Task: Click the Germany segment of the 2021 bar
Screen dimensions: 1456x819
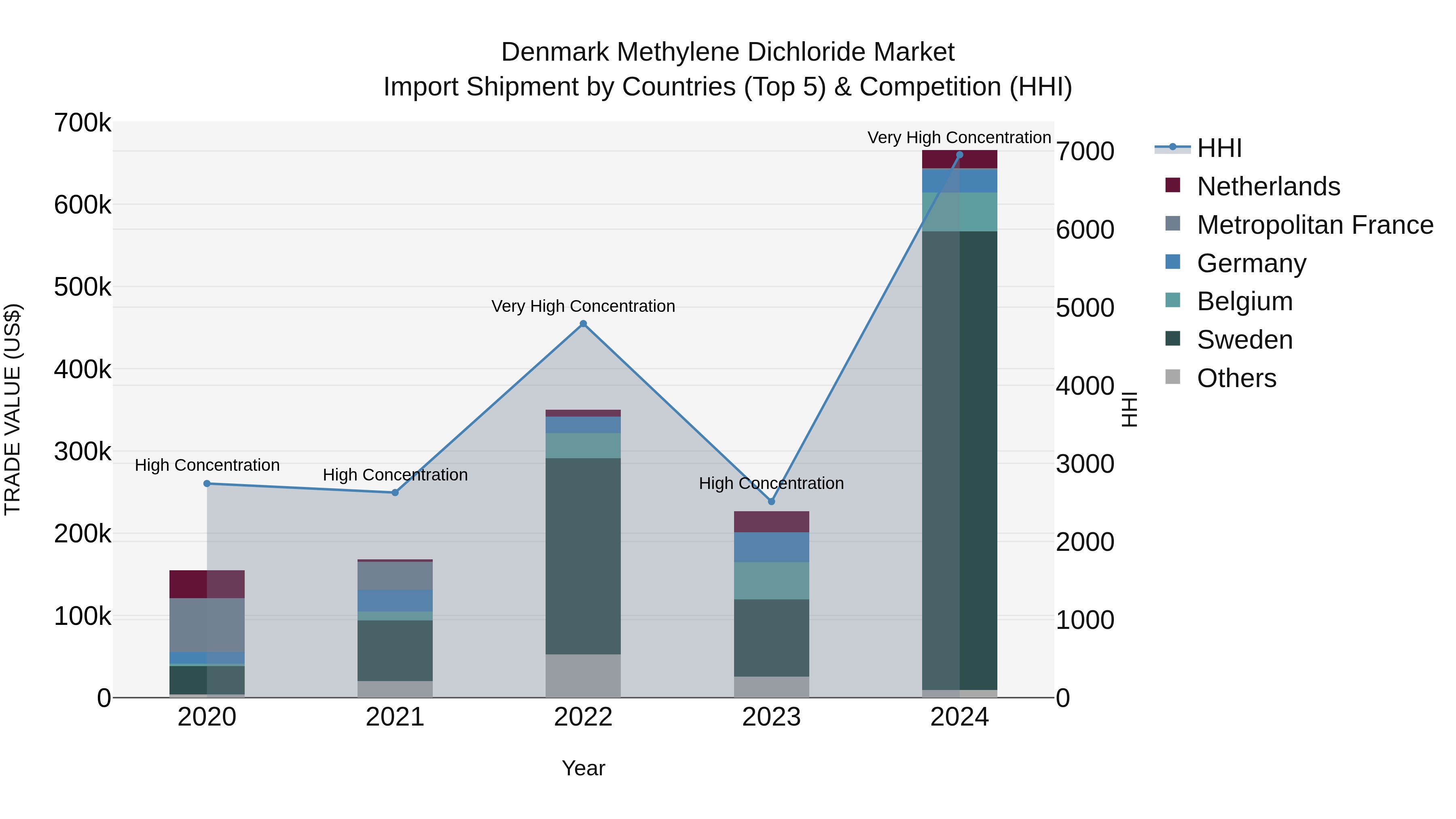Action: click(x=395, y=601)
